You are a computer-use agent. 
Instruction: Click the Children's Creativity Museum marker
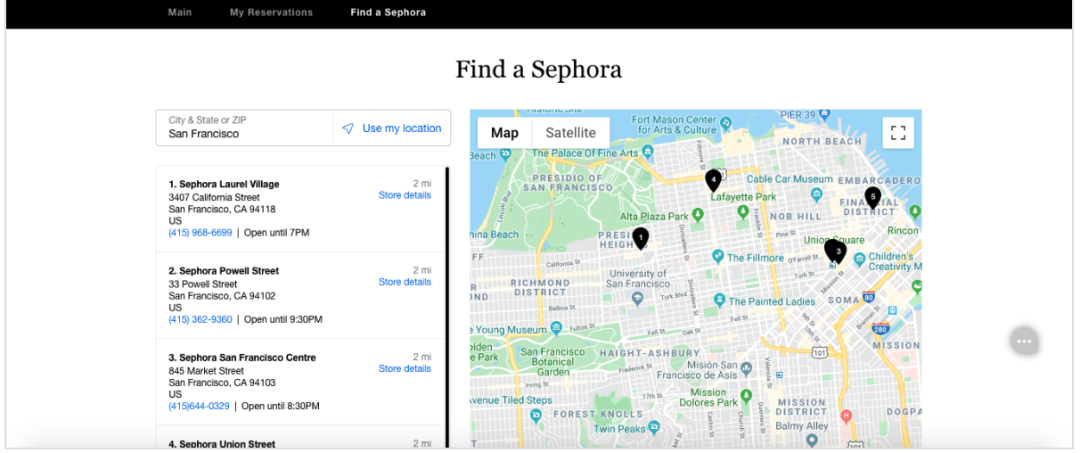pyautogui.click(x=860, y=260)
